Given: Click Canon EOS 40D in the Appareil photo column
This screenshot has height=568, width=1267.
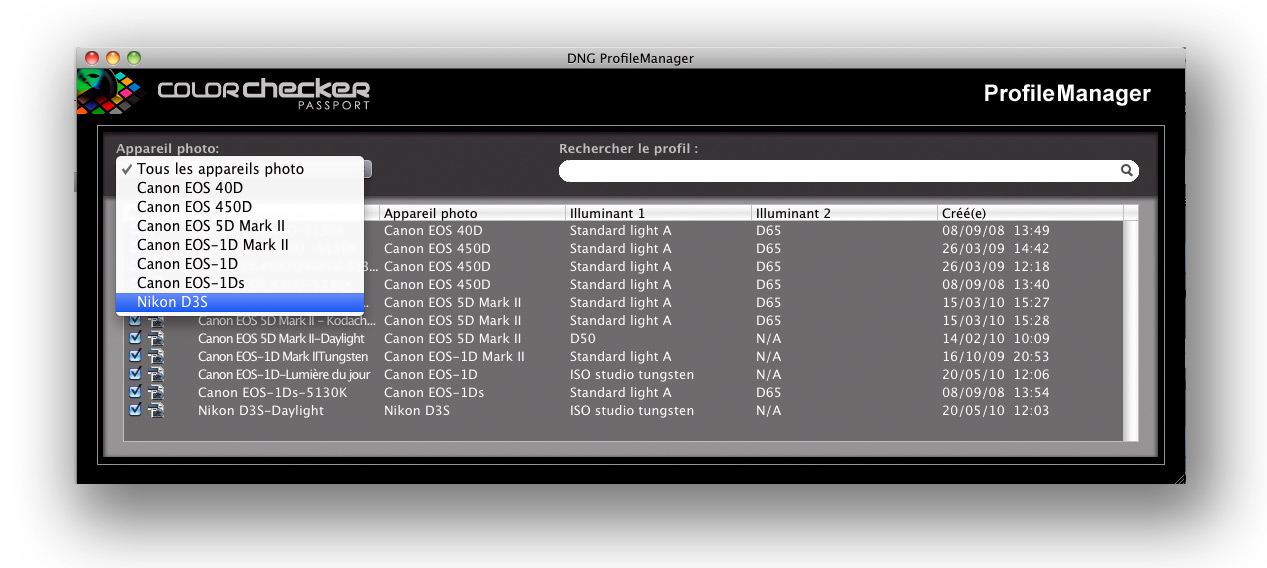Looking at the screenshot, I should (433, 230).
